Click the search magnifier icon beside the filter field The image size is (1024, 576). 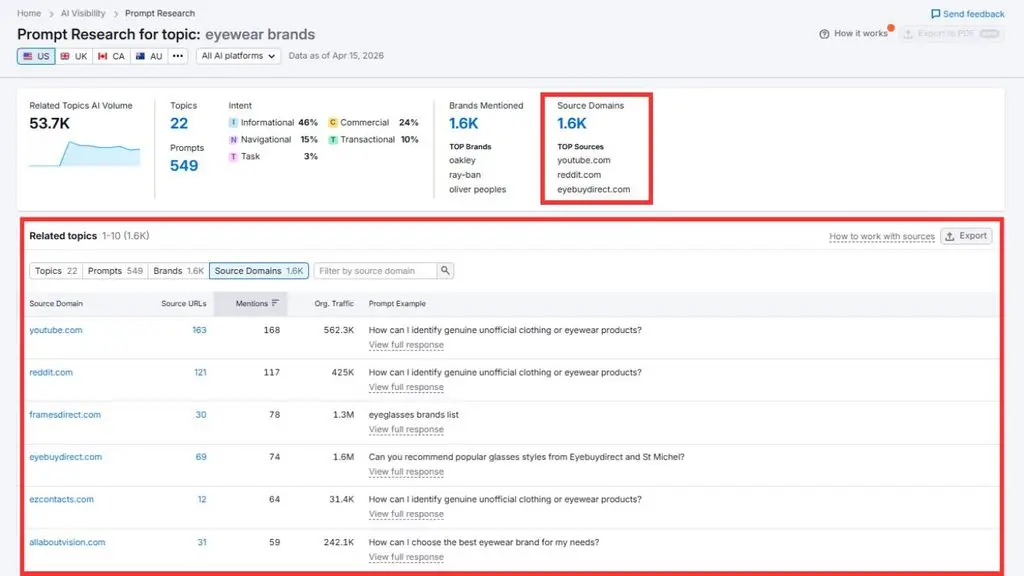445,270
